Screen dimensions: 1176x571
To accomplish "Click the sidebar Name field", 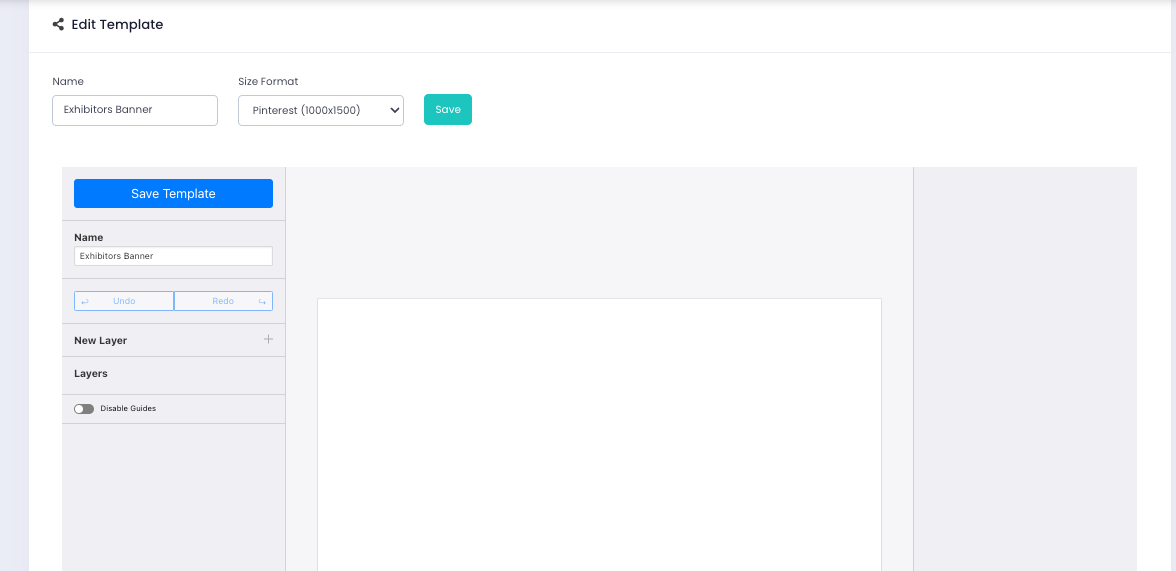I will 173,256.
